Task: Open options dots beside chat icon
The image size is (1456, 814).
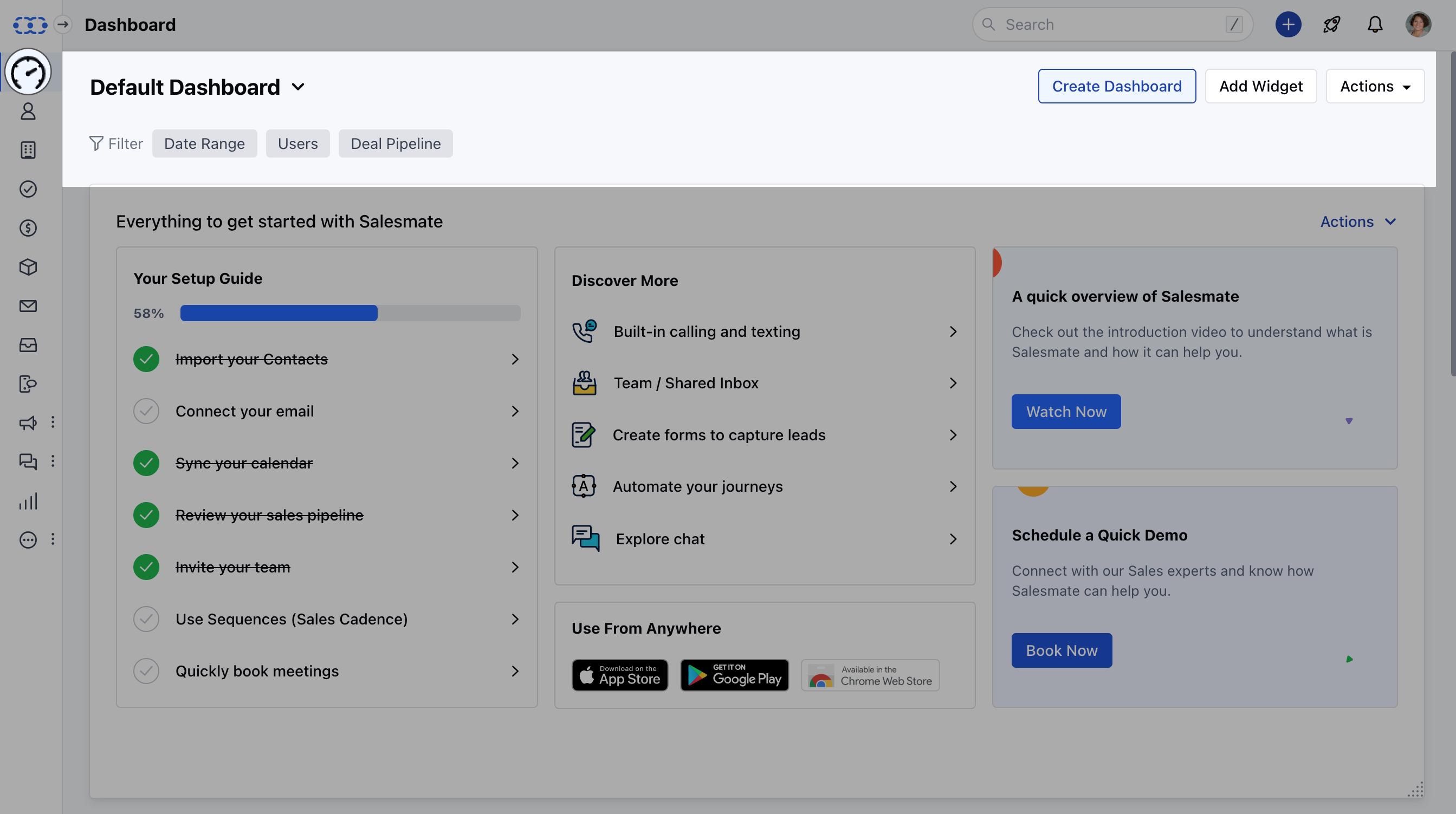Action: click(x=53, y=461)
